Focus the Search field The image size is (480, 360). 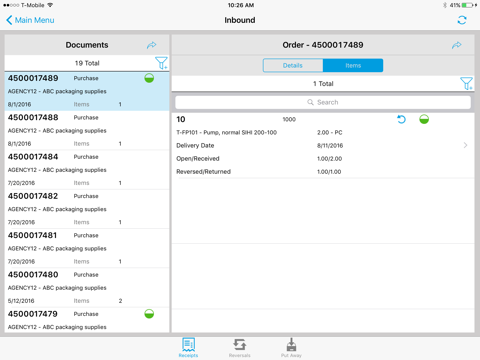point(323,102)
